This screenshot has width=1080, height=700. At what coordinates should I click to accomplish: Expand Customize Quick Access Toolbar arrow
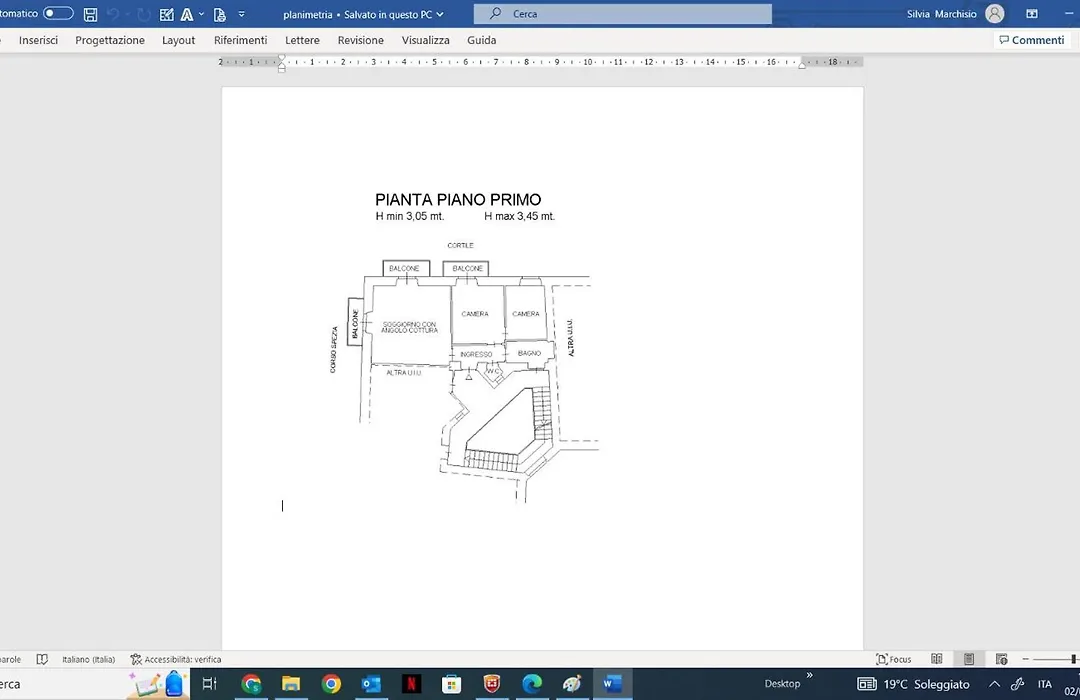pos(241,14)
